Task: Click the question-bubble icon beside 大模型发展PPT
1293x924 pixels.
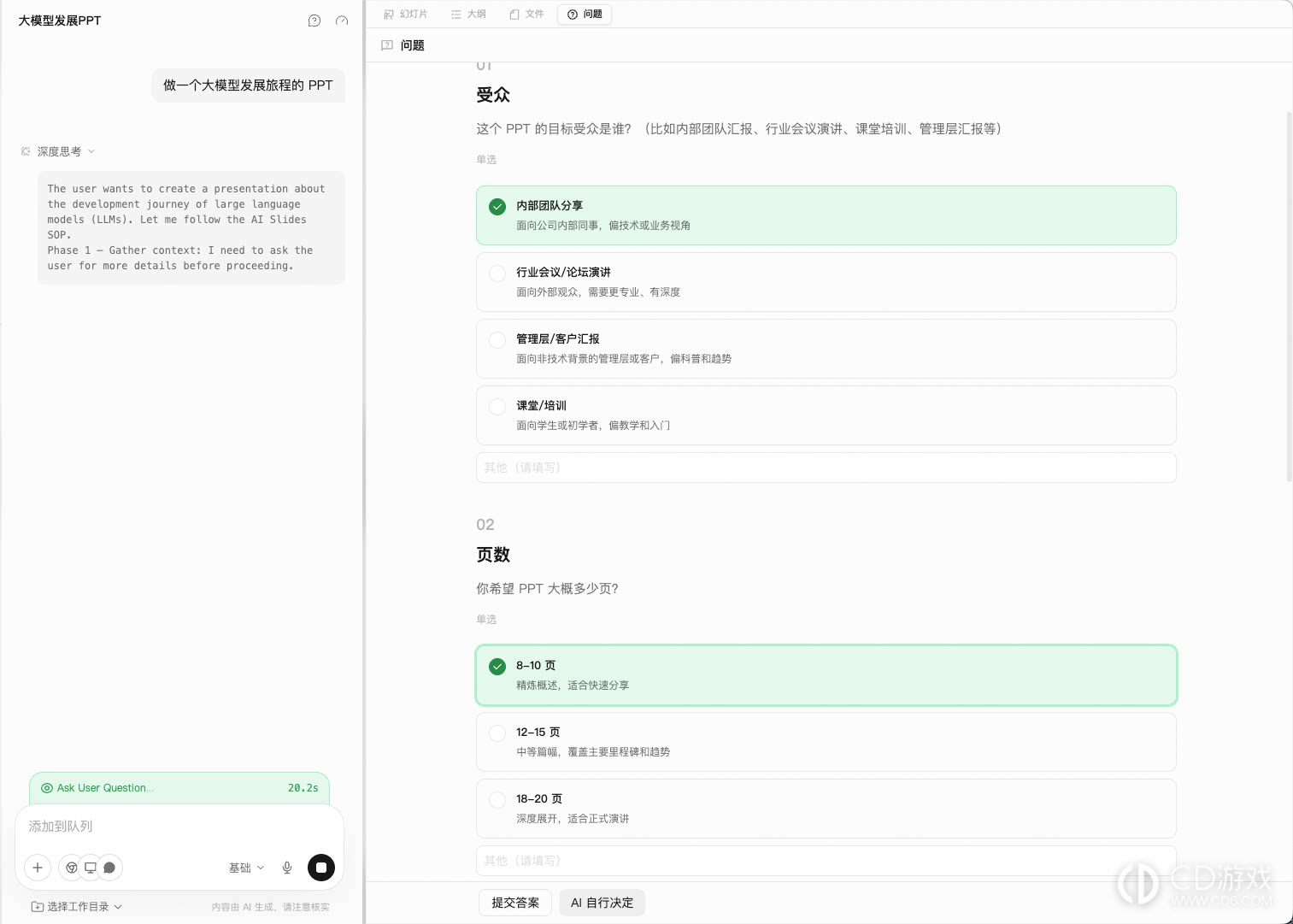Action: coord(314,21)
